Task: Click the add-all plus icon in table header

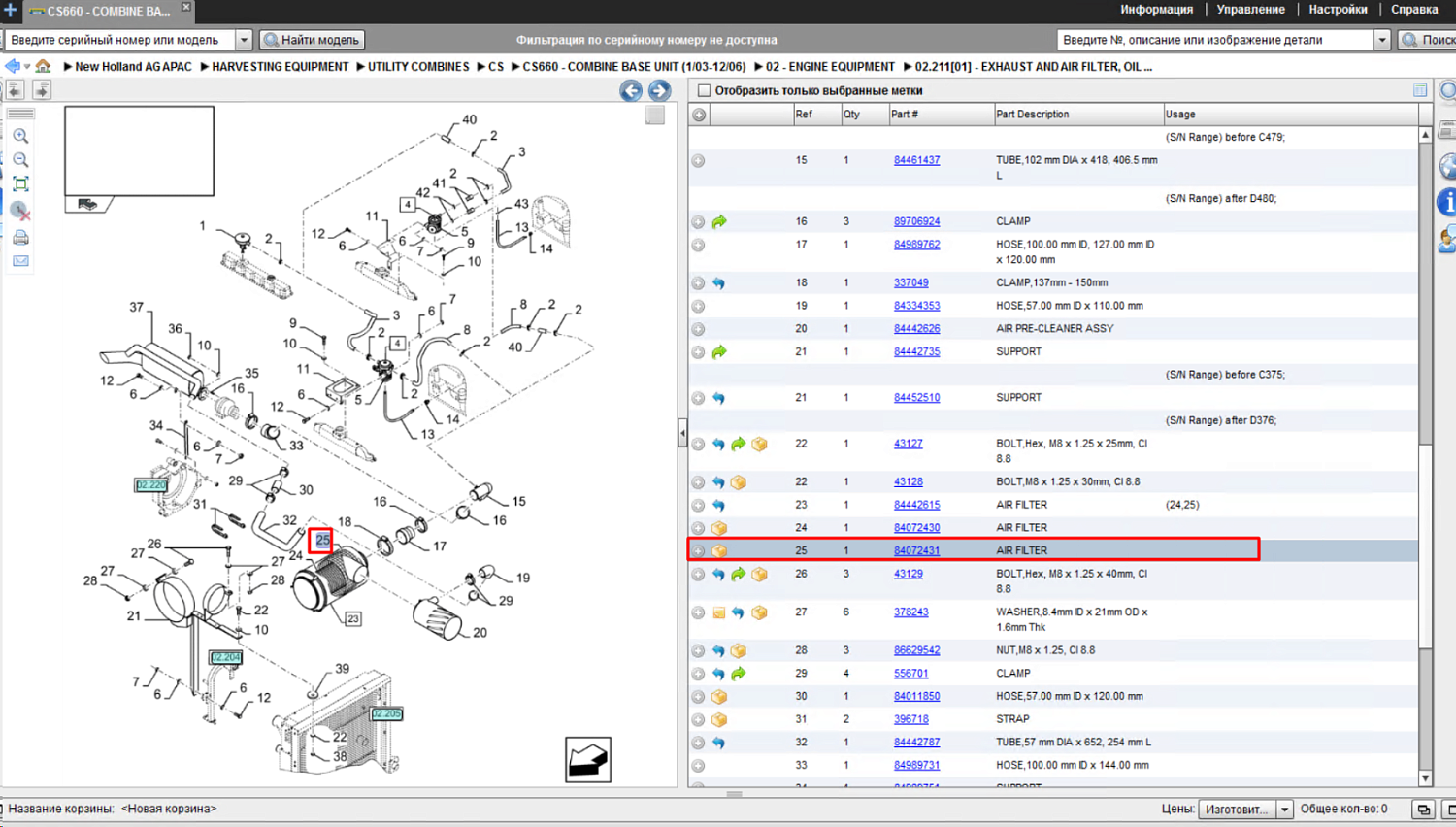Action: pyautogui.click(x=699, y=115)
